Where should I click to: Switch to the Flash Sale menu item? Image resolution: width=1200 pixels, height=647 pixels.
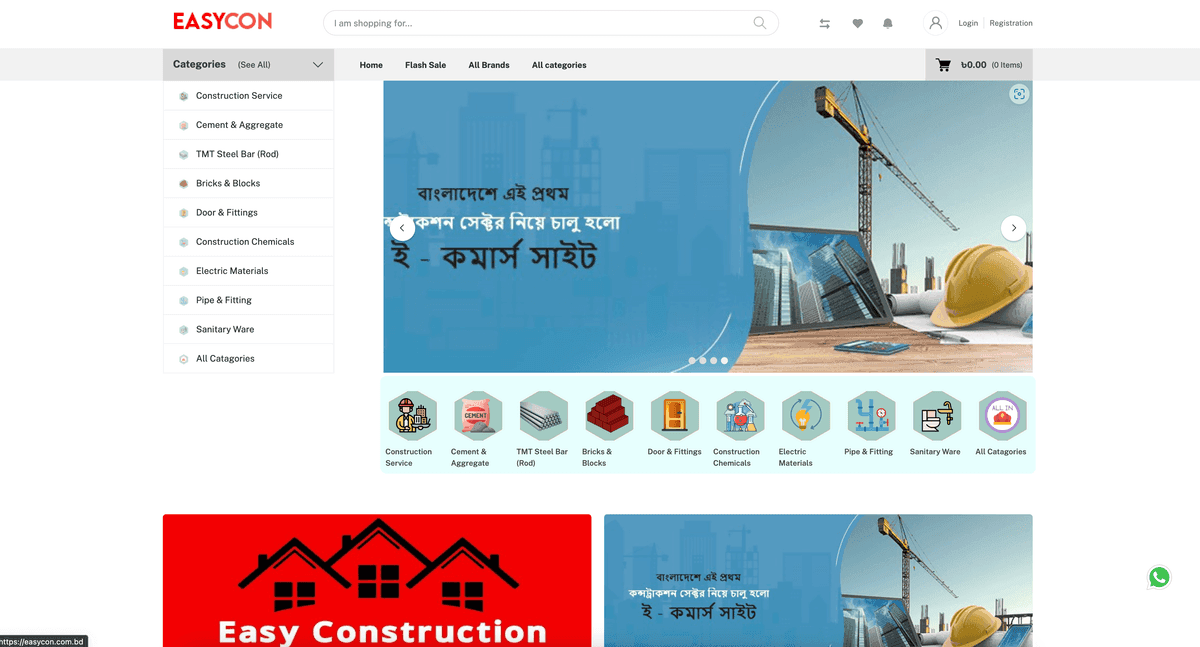pyautogui.click(x=425, y=64)
